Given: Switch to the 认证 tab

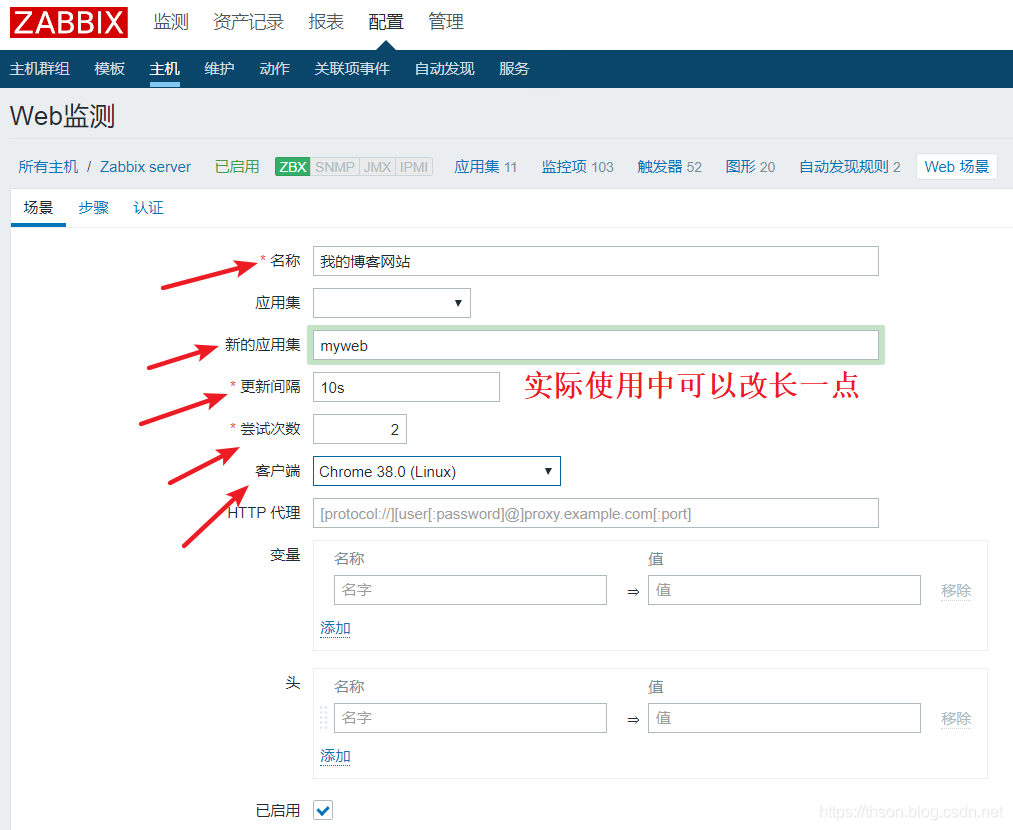Looking at the screenshot, I should [x=148, y=208].
